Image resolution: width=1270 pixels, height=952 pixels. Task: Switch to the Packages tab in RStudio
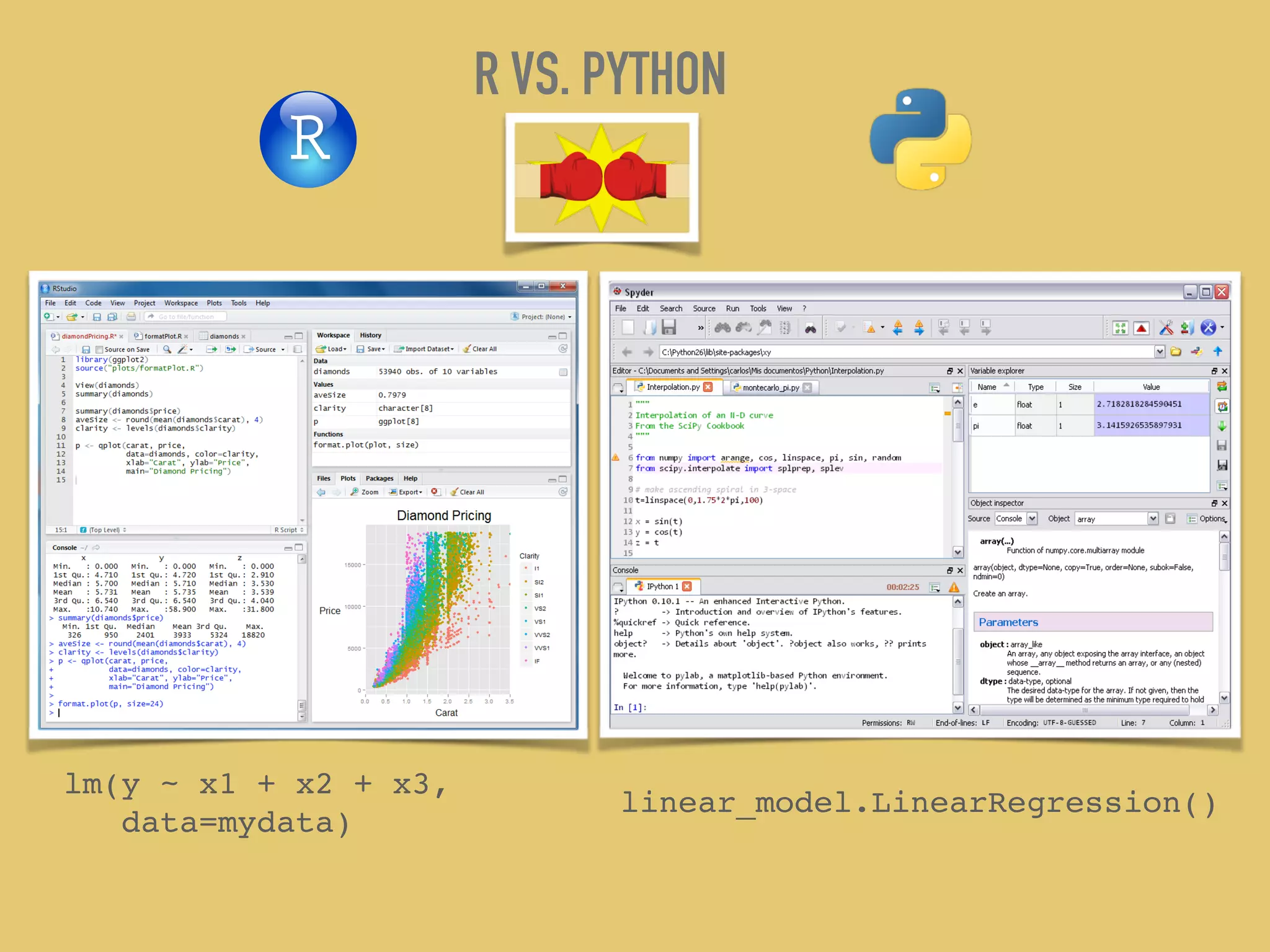pyautogui.click(x=380, y=478)
